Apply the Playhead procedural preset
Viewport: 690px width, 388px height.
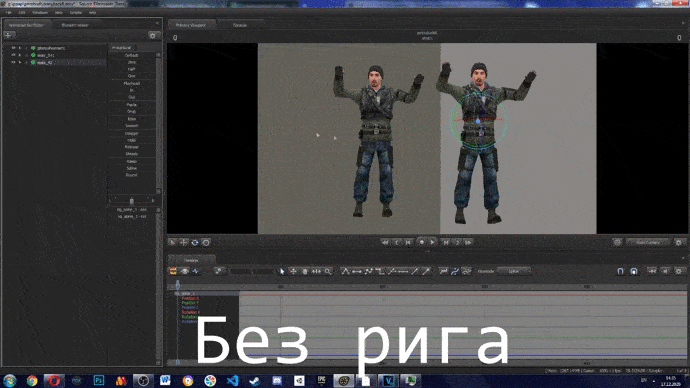click(132, 83)
